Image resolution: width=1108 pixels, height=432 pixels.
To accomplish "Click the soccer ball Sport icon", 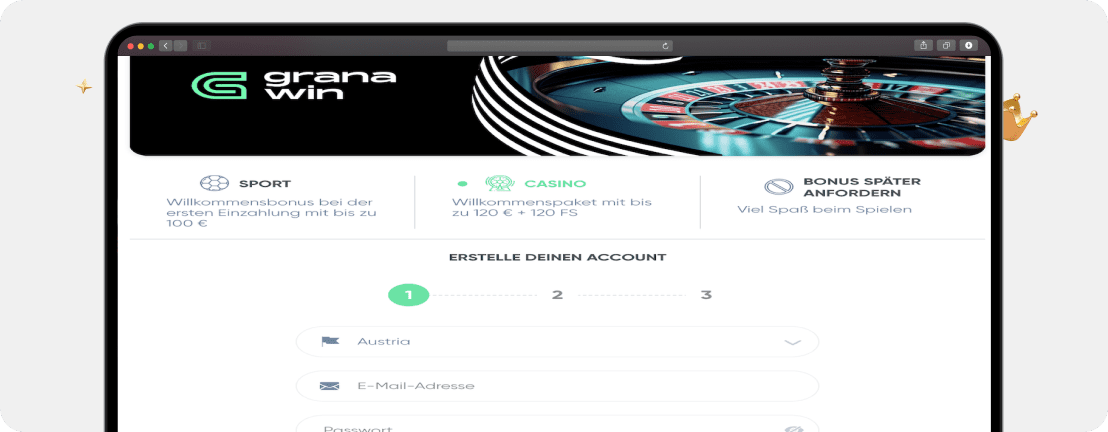I will pos(214,183).
